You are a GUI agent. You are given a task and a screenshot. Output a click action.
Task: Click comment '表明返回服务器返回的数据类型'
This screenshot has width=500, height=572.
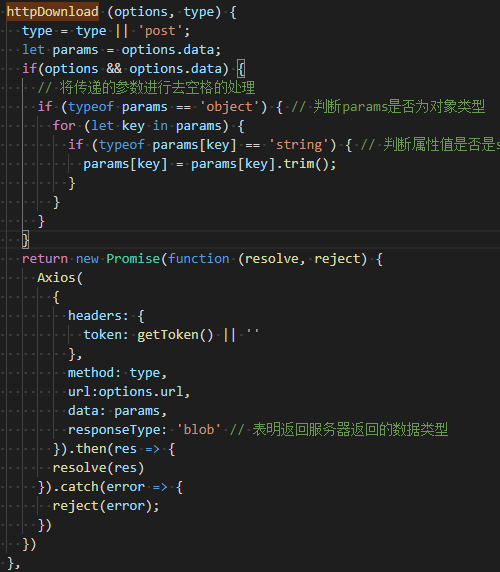coord(350,430)
